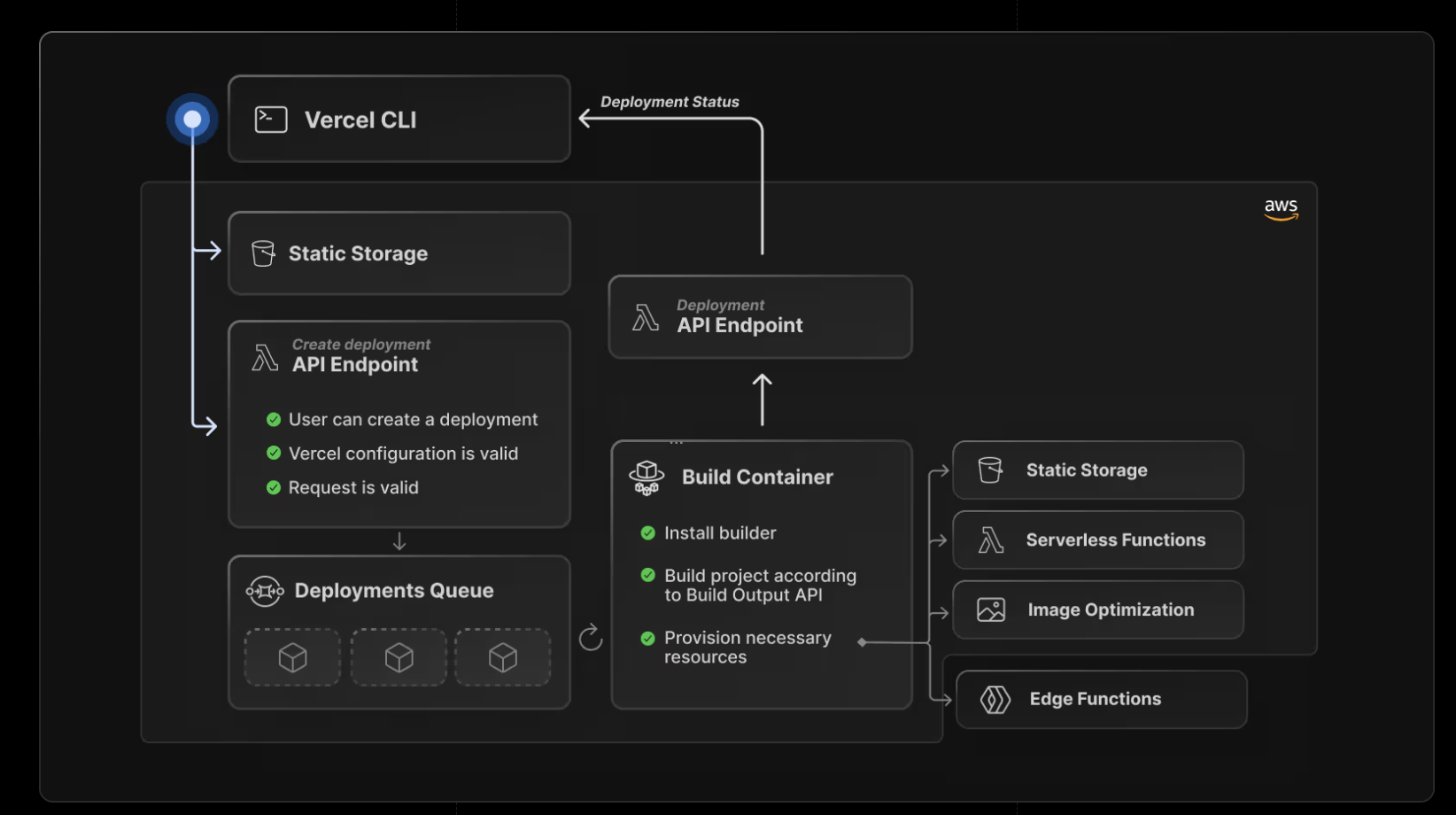Click the bucket icon in the Static Storage box beside the CLI flow line

[x=263, y=253]
